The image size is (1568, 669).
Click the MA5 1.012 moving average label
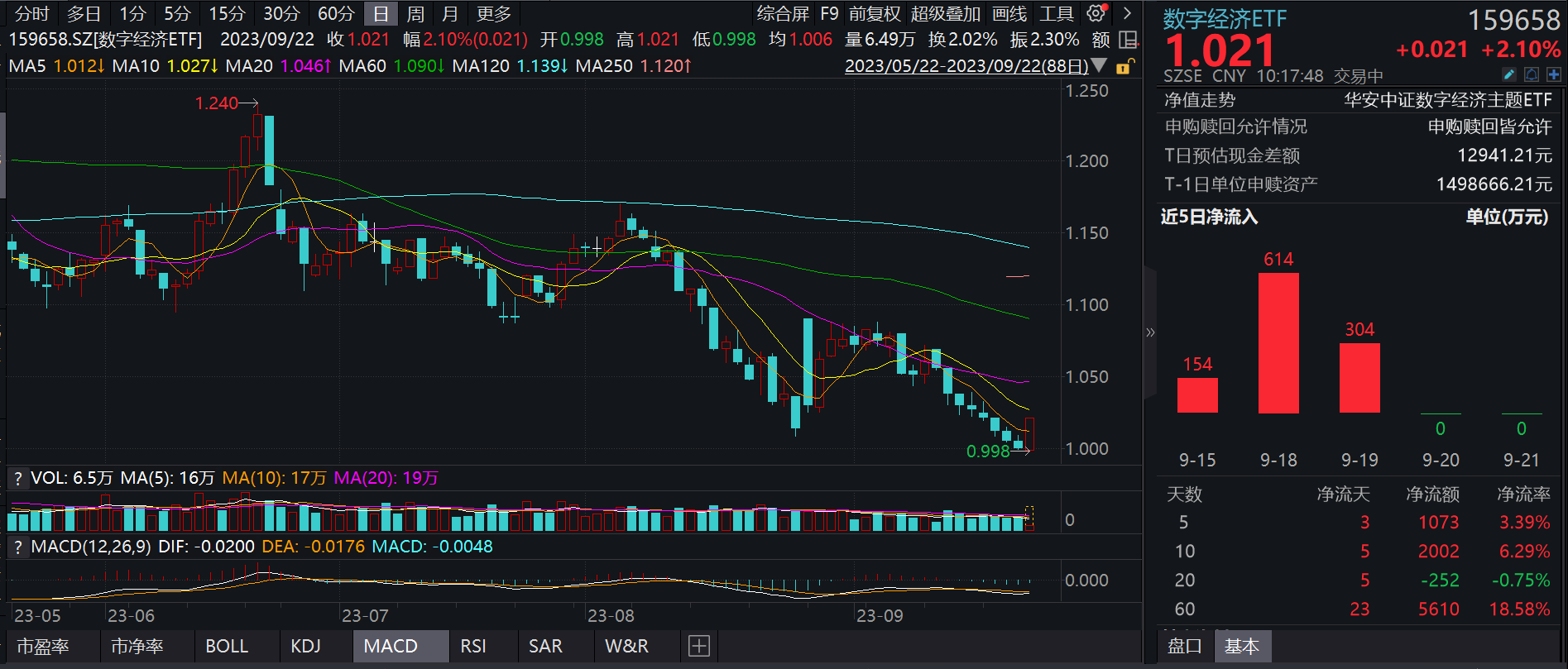coord(56,65)
